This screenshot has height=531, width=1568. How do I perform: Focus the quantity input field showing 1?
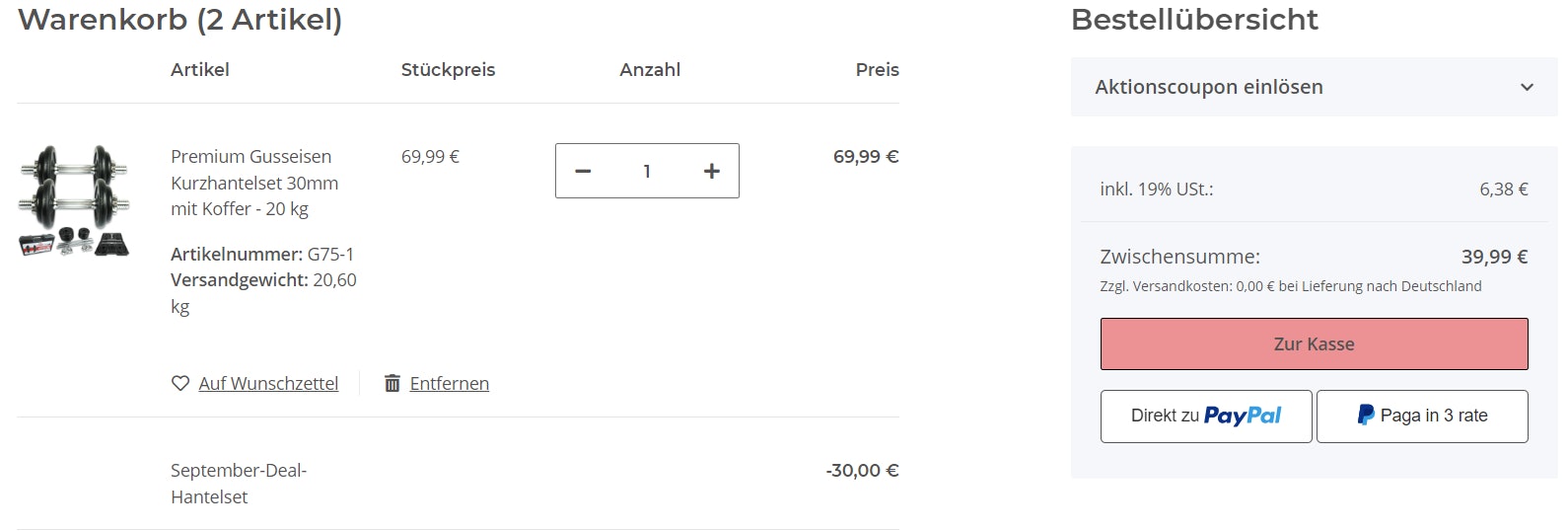647,171
